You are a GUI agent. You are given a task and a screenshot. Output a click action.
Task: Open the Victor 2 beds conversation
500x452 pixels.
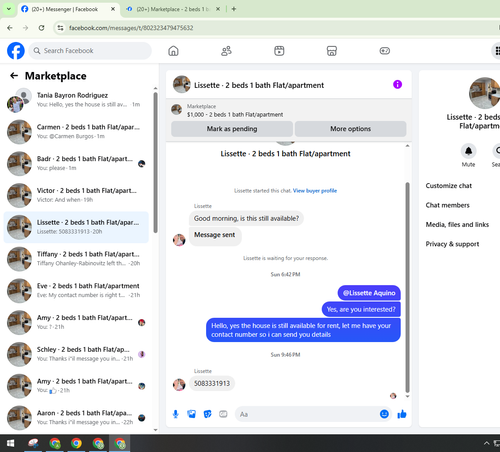76,195
